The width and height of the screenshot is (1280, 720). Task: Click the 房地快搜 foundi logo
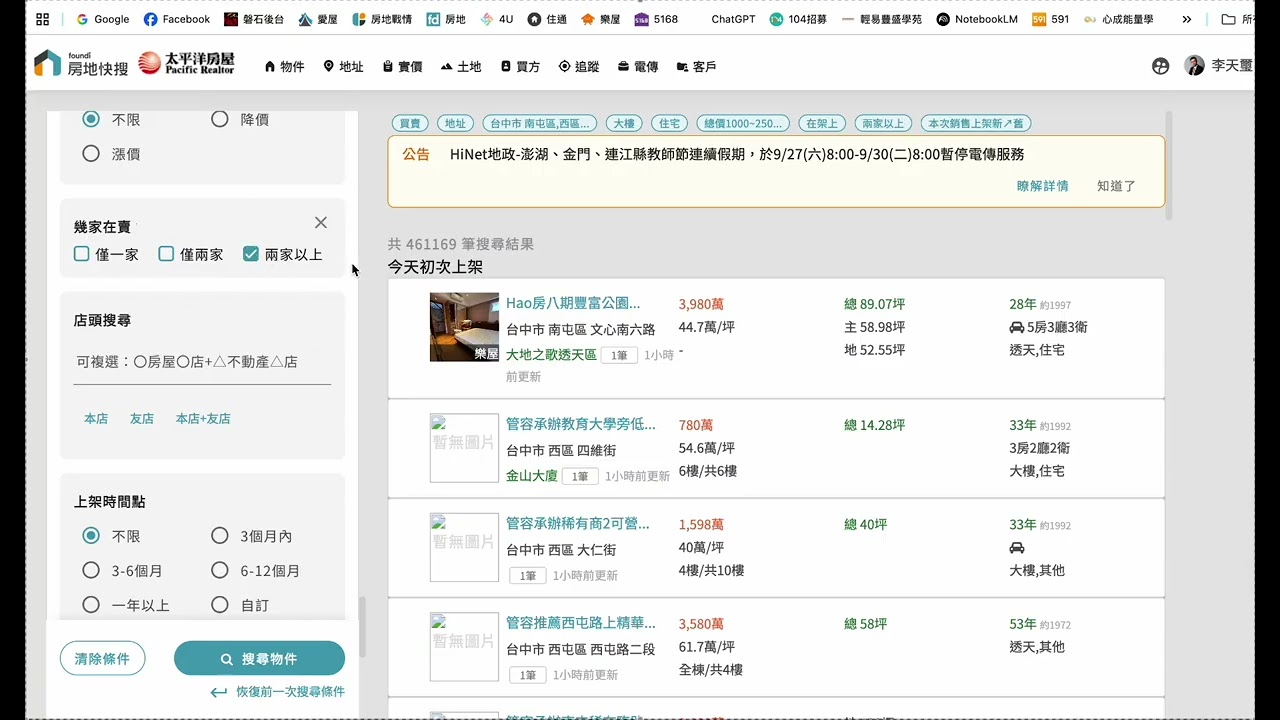tap(81, 64)
